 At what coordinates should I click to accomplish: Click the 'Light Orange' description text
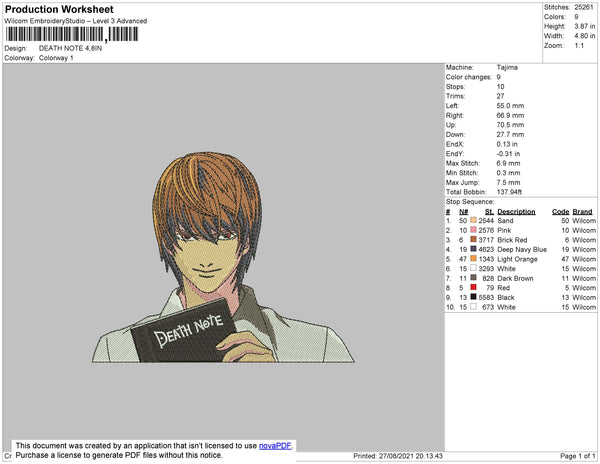tap(517, 259)
